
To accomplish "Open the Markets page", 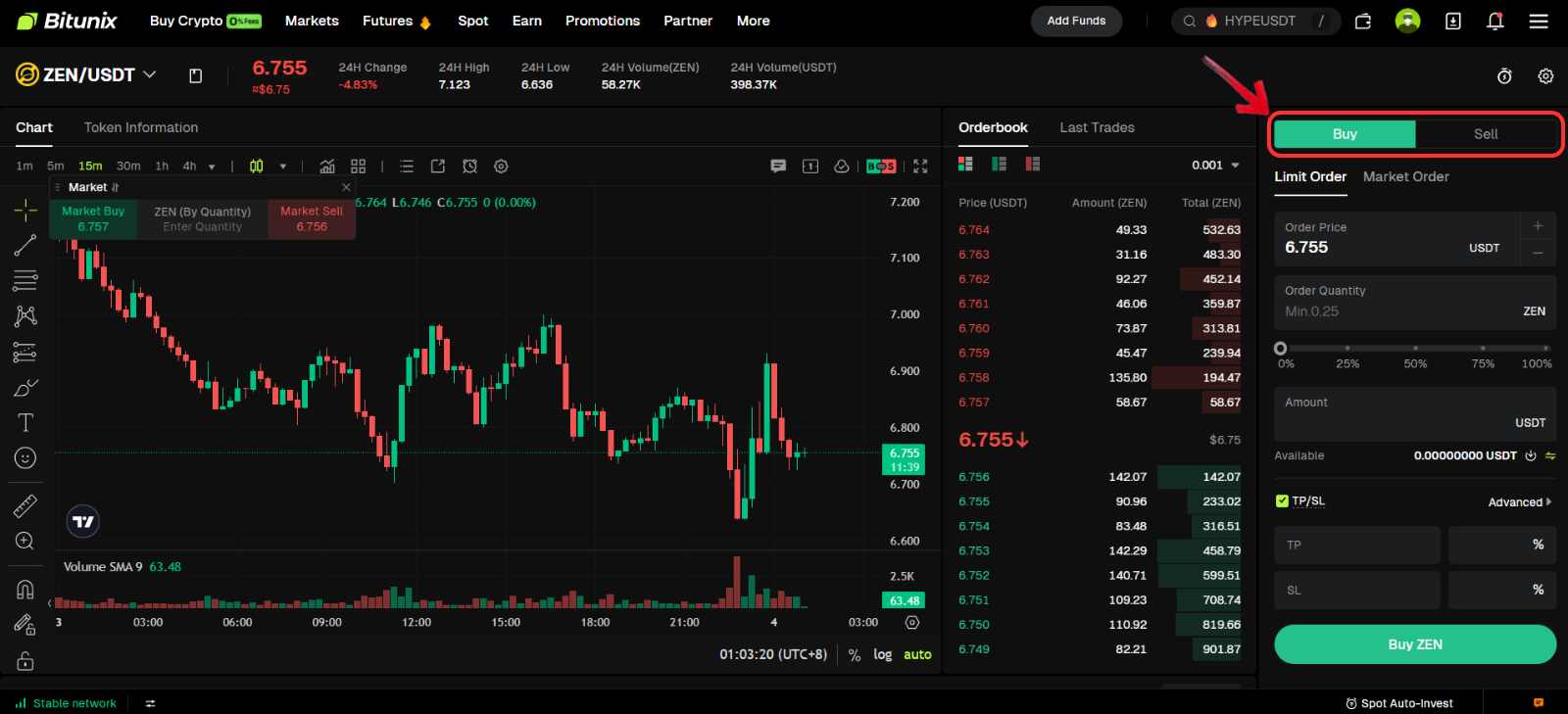I will click(x=312, y=21).
